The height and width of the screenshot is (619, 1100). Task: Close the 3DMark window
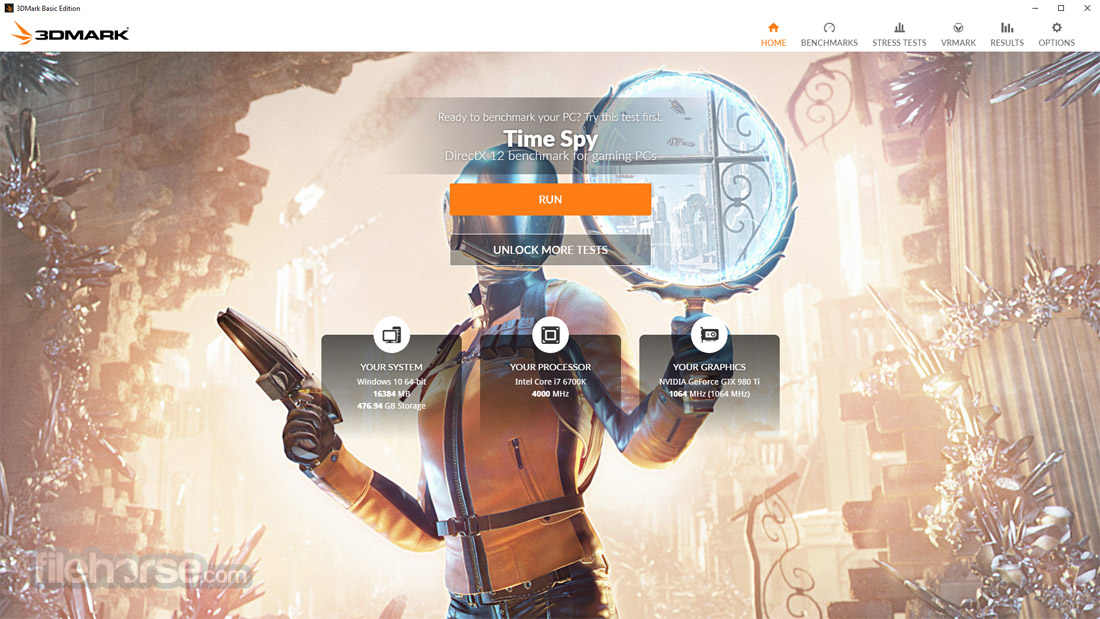point(1087,8)
